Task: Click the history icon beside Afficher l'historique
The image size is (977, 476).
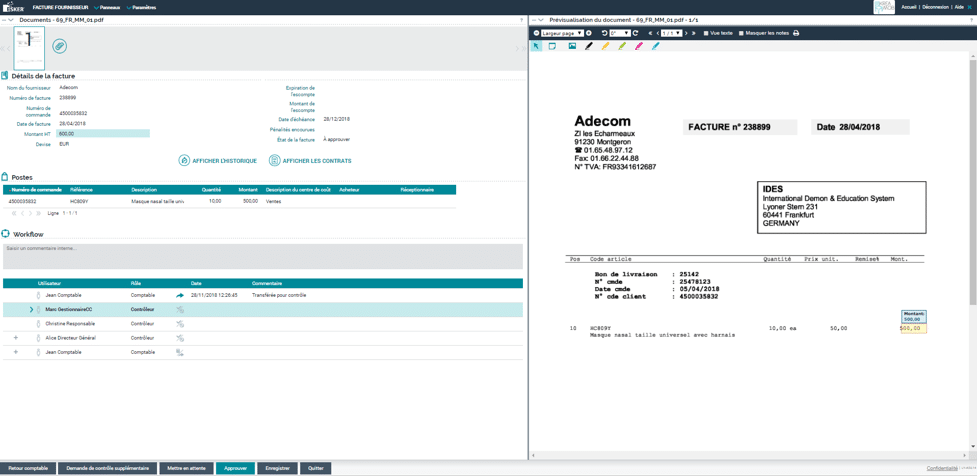Action: (184, 161)
